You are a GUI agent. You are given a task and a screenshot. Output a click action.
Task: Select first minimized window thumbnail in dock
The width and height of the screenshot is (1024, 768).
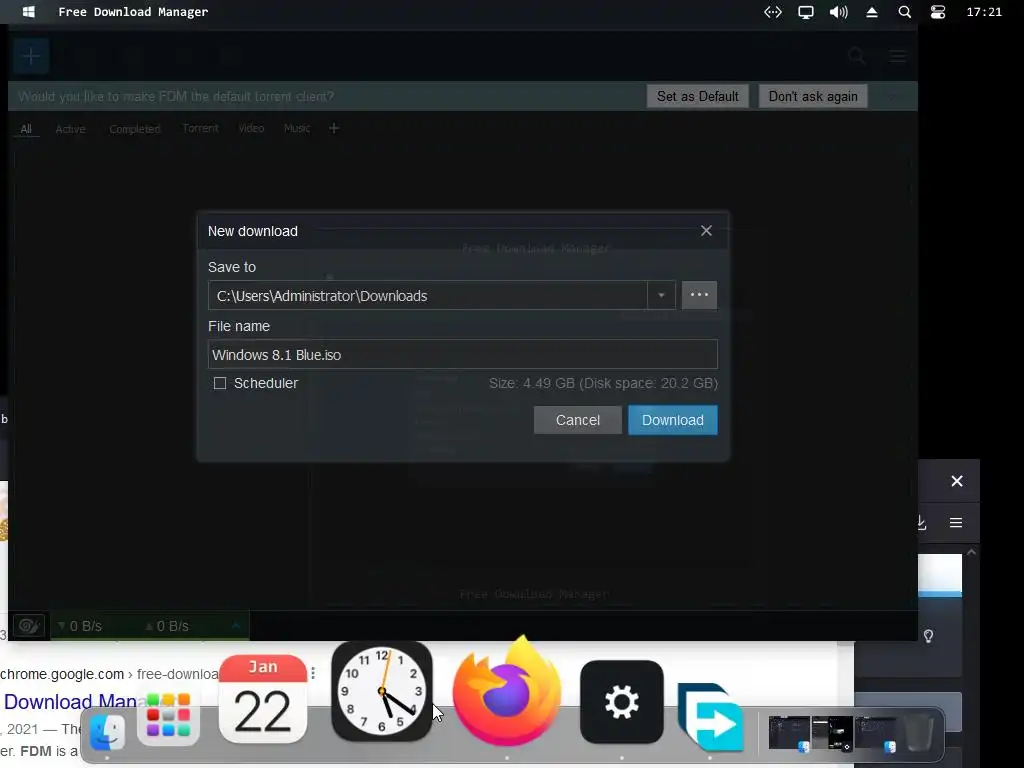point(790,733)
